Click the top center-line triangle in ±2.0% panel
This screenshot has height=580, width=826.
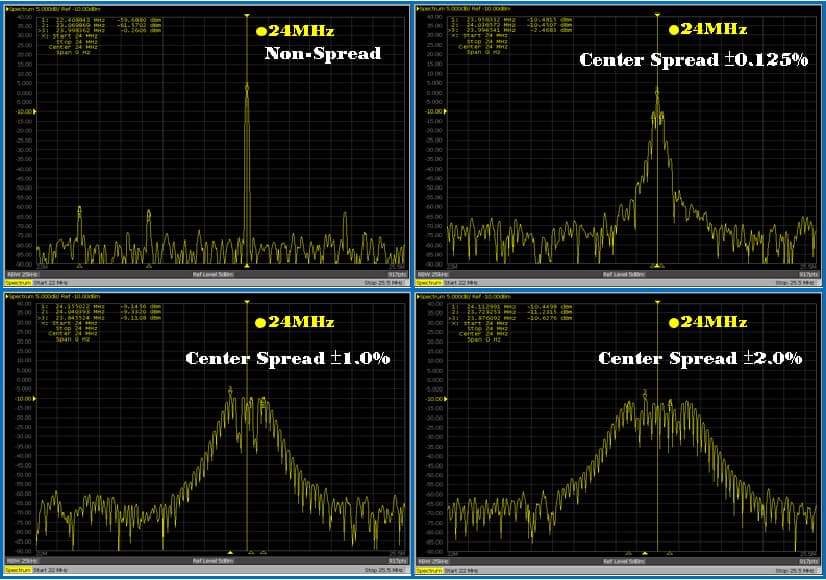657,302
